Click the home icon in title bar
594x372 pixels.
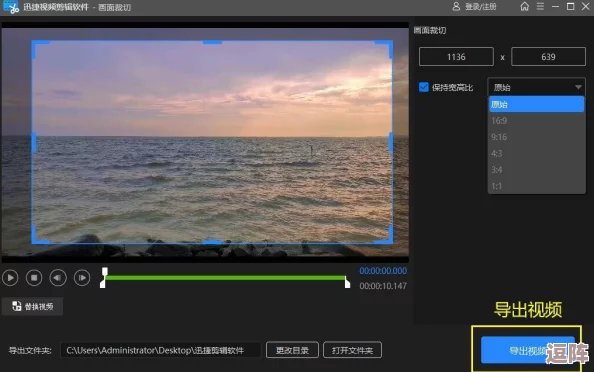pos(524,6)
